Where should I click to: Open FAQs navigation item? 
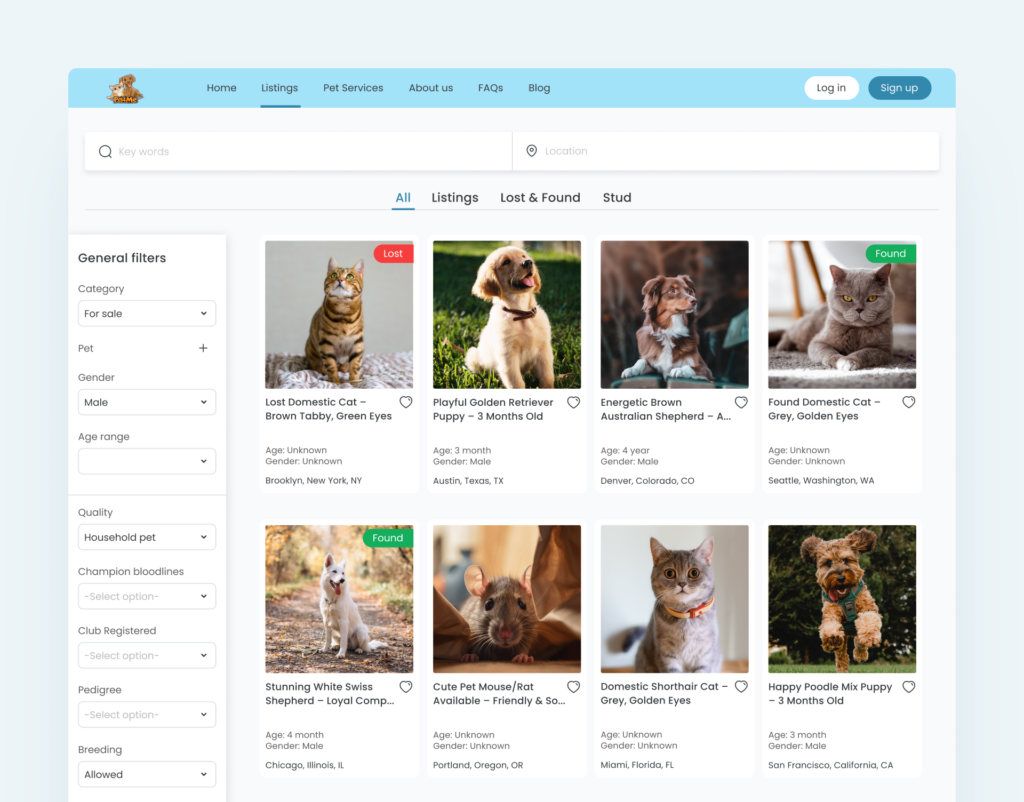(490, 88)
